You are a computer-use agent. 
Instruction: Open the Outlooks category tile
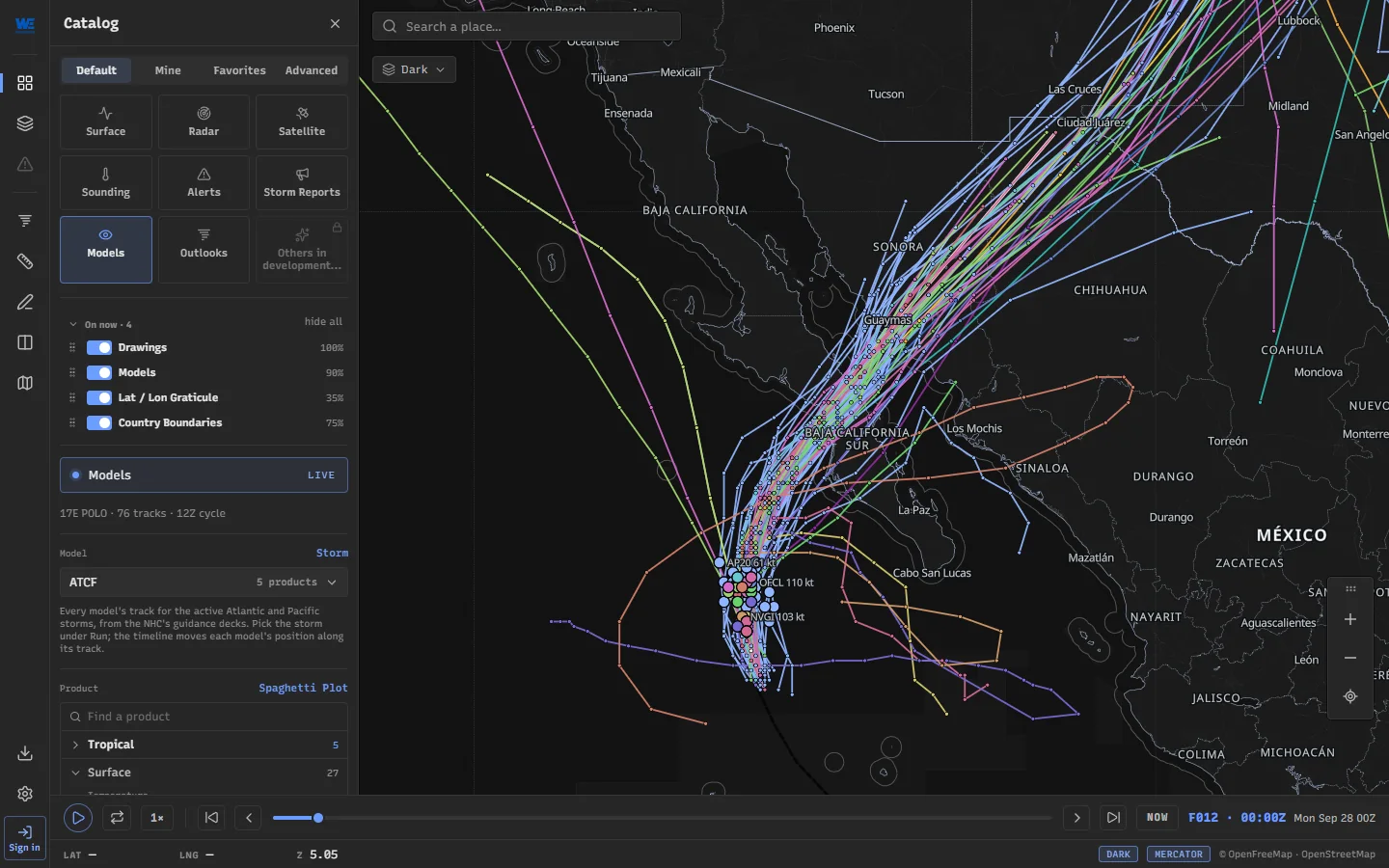[x=204, y=250]
